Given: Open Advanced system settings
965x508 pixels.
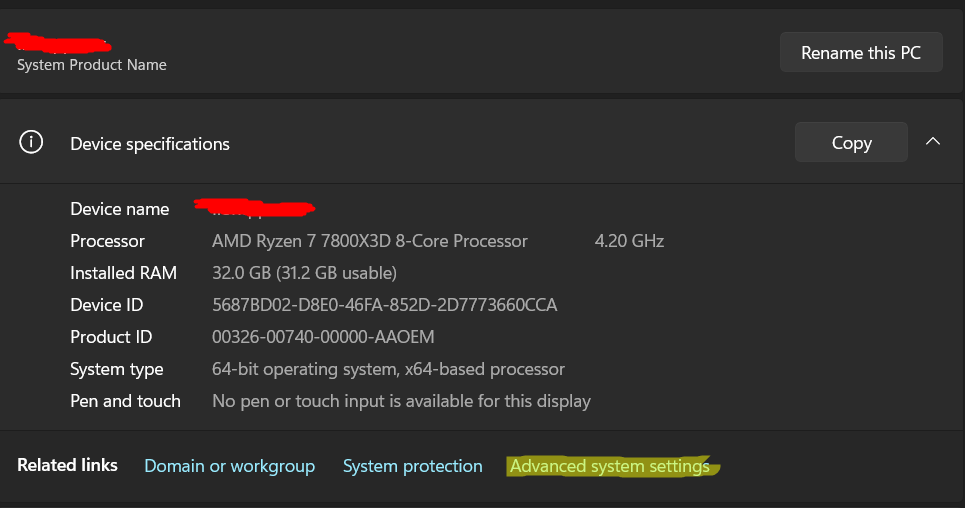Looking at the screenshot, I should tap(609, 466).
